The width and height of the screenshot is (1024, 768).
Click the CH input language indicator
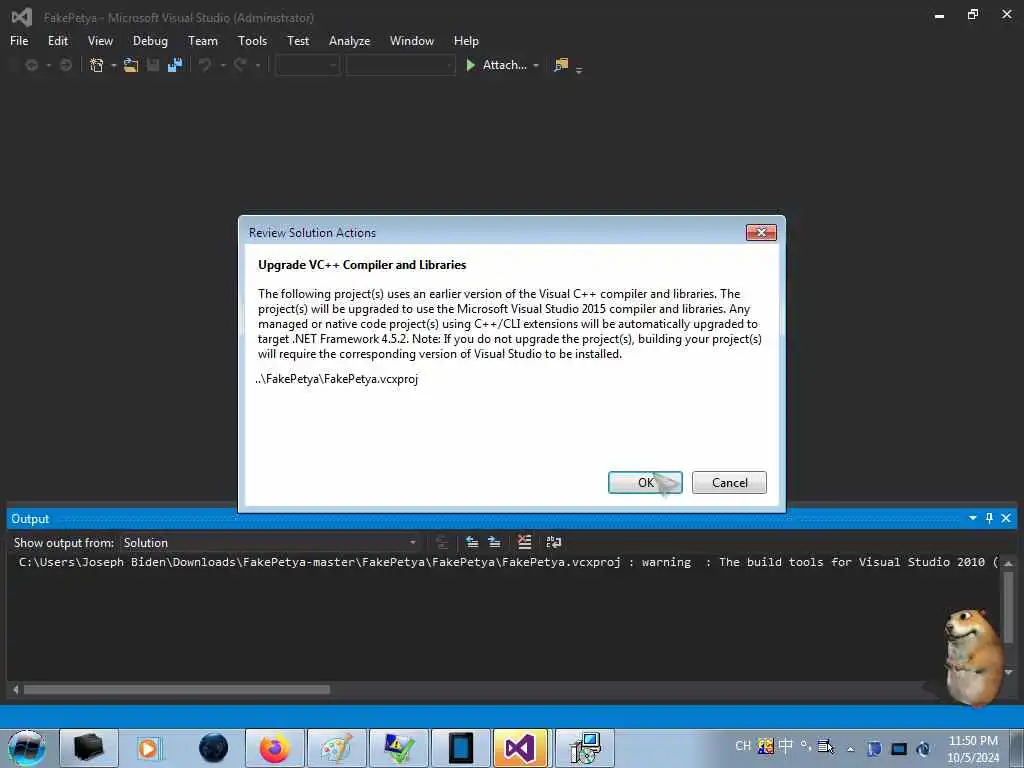(x=743, y=746)
